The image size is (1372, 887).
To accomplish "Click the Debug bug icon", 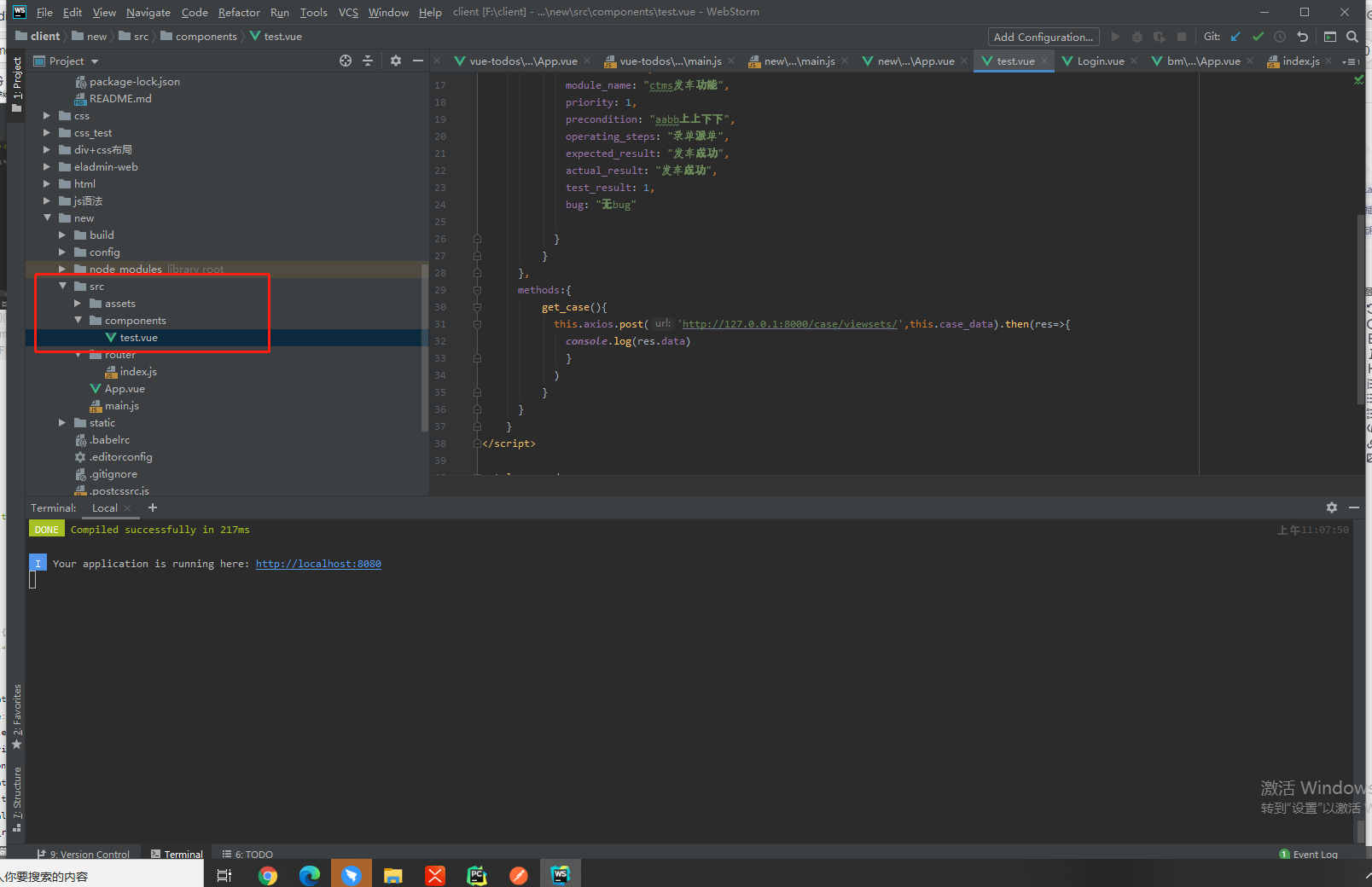I will (1137, 37).
